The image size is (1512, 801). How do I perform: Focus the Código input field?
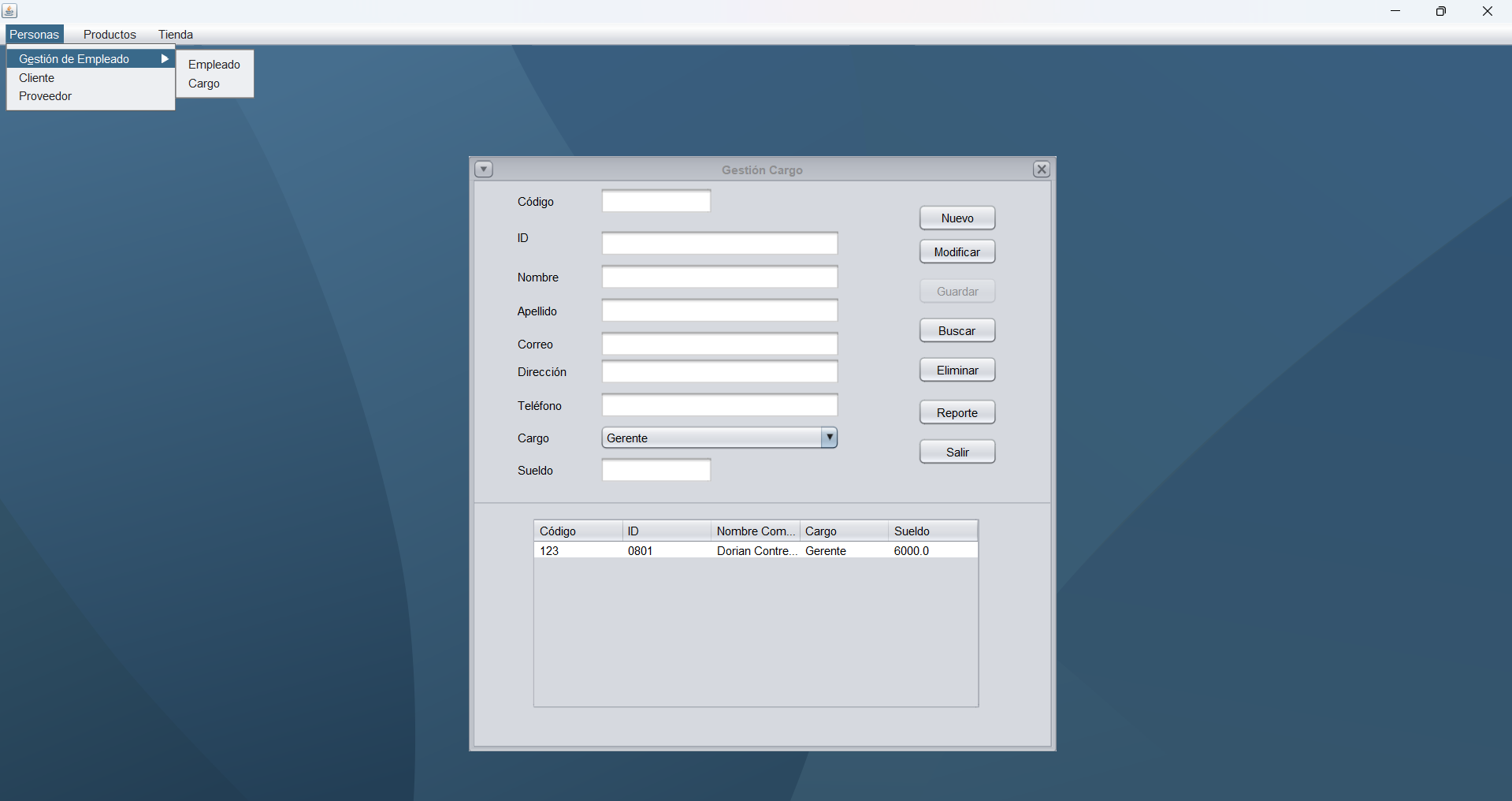656,201
